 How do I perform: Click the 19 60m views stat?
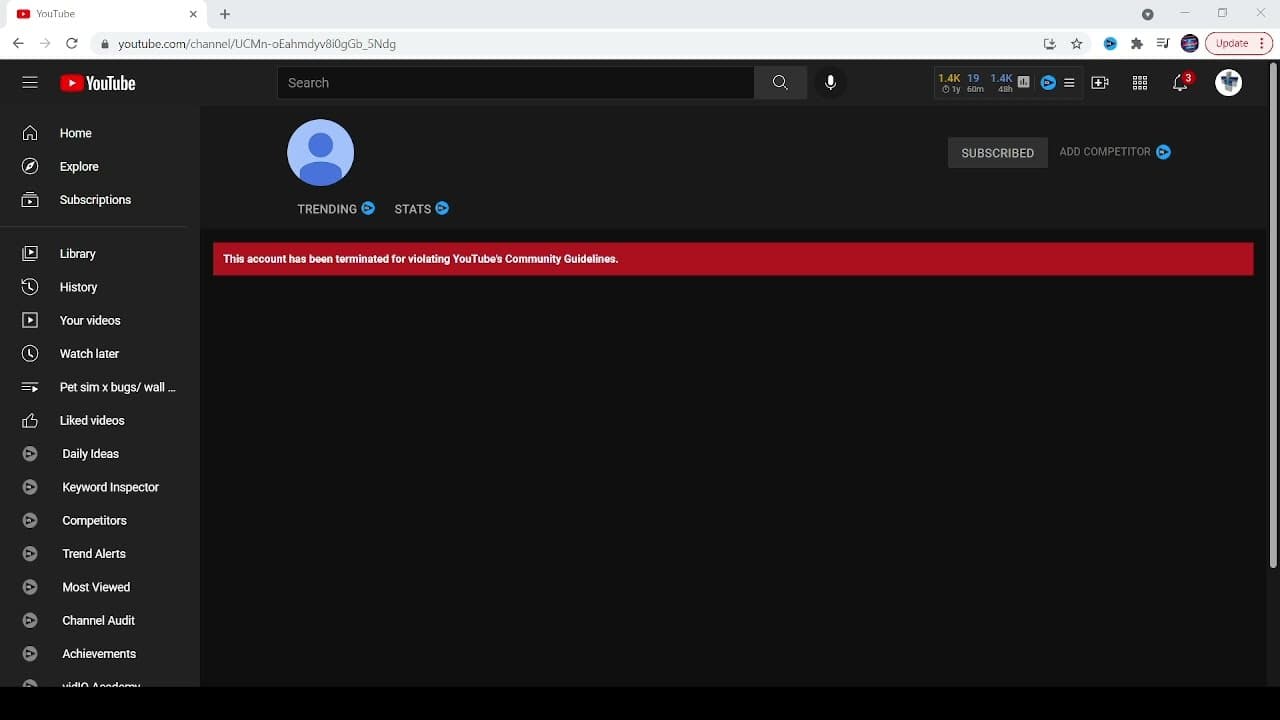pyautogui.click(x=974, y=83)
